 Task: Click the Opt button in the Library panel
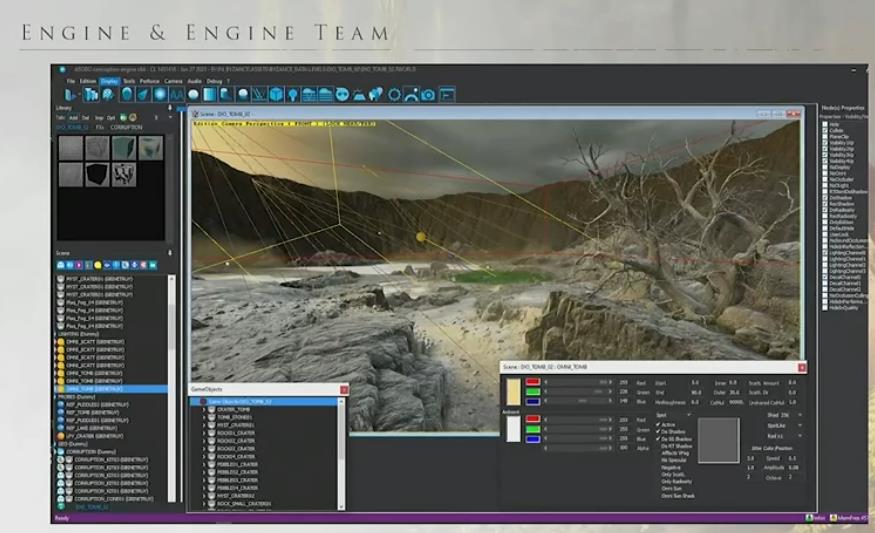(x=110, y=118)
